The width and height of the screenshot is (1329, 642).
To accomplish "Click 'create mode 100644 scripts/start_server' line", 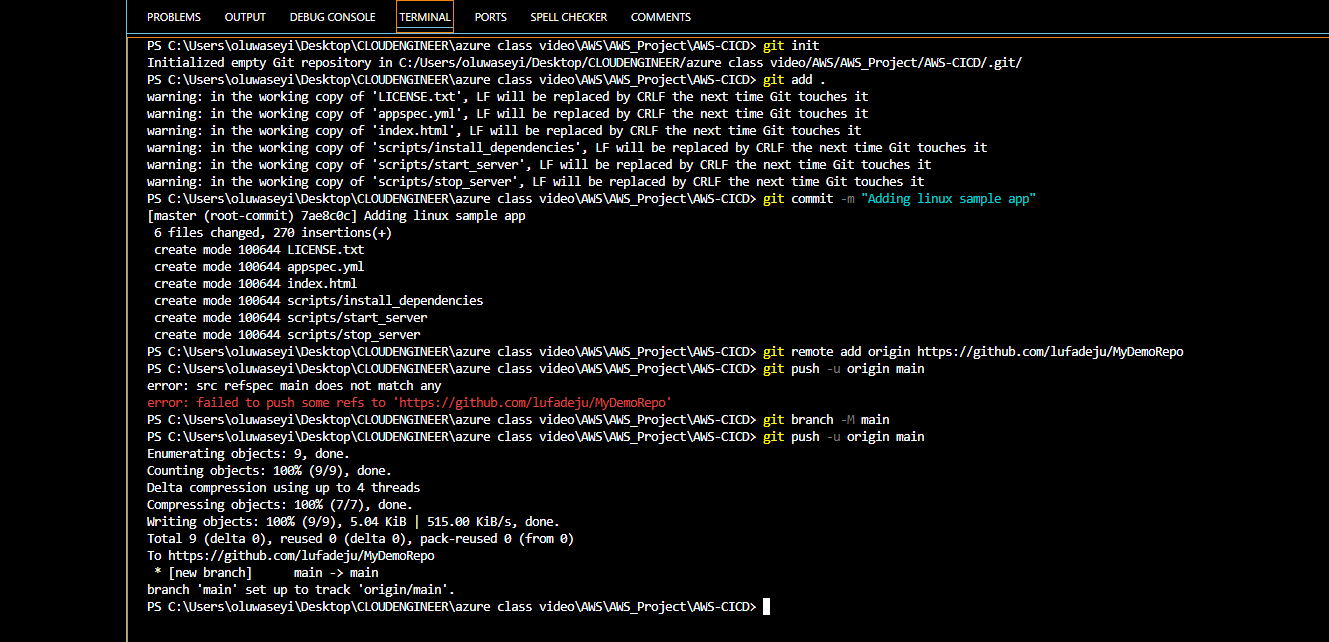I will coord(291,318).
